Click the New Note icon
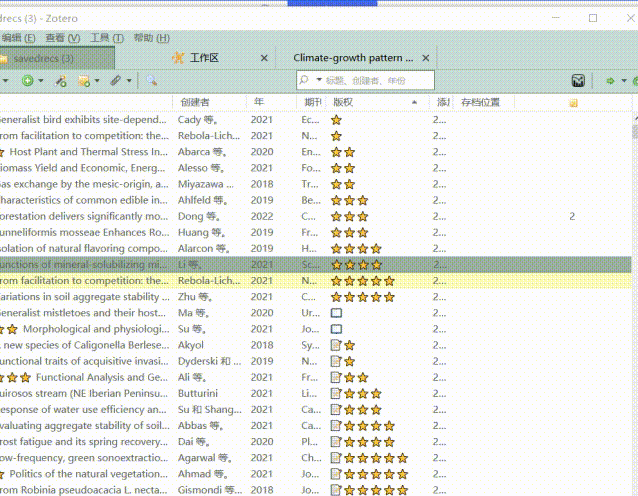 [x=84, y=81]
